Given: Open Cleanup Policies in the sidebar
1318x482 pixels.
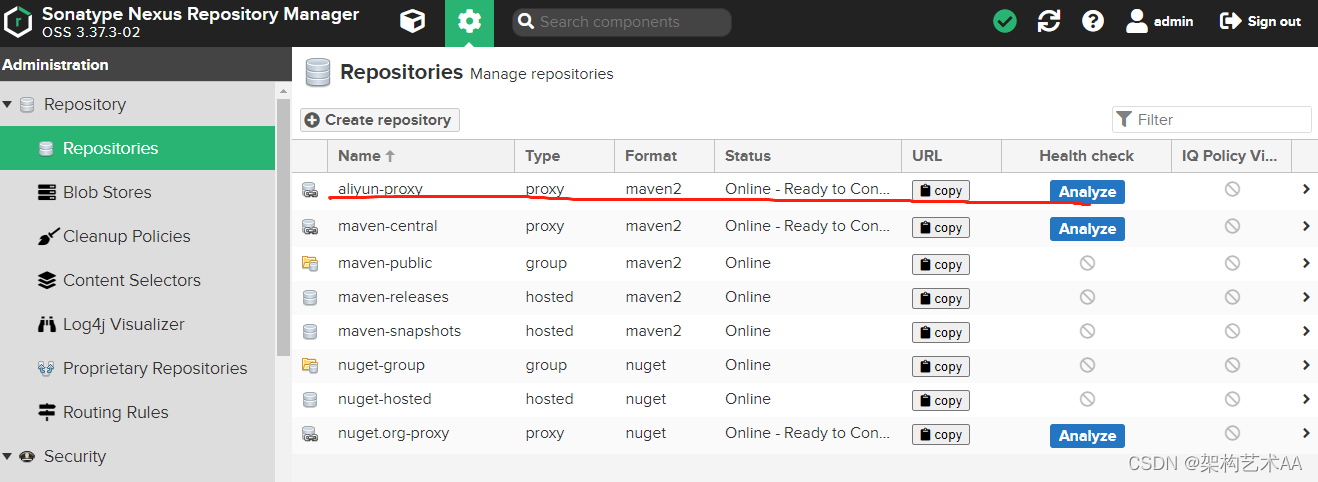Looking at the screenshot, I should click(x=126, y=236).
